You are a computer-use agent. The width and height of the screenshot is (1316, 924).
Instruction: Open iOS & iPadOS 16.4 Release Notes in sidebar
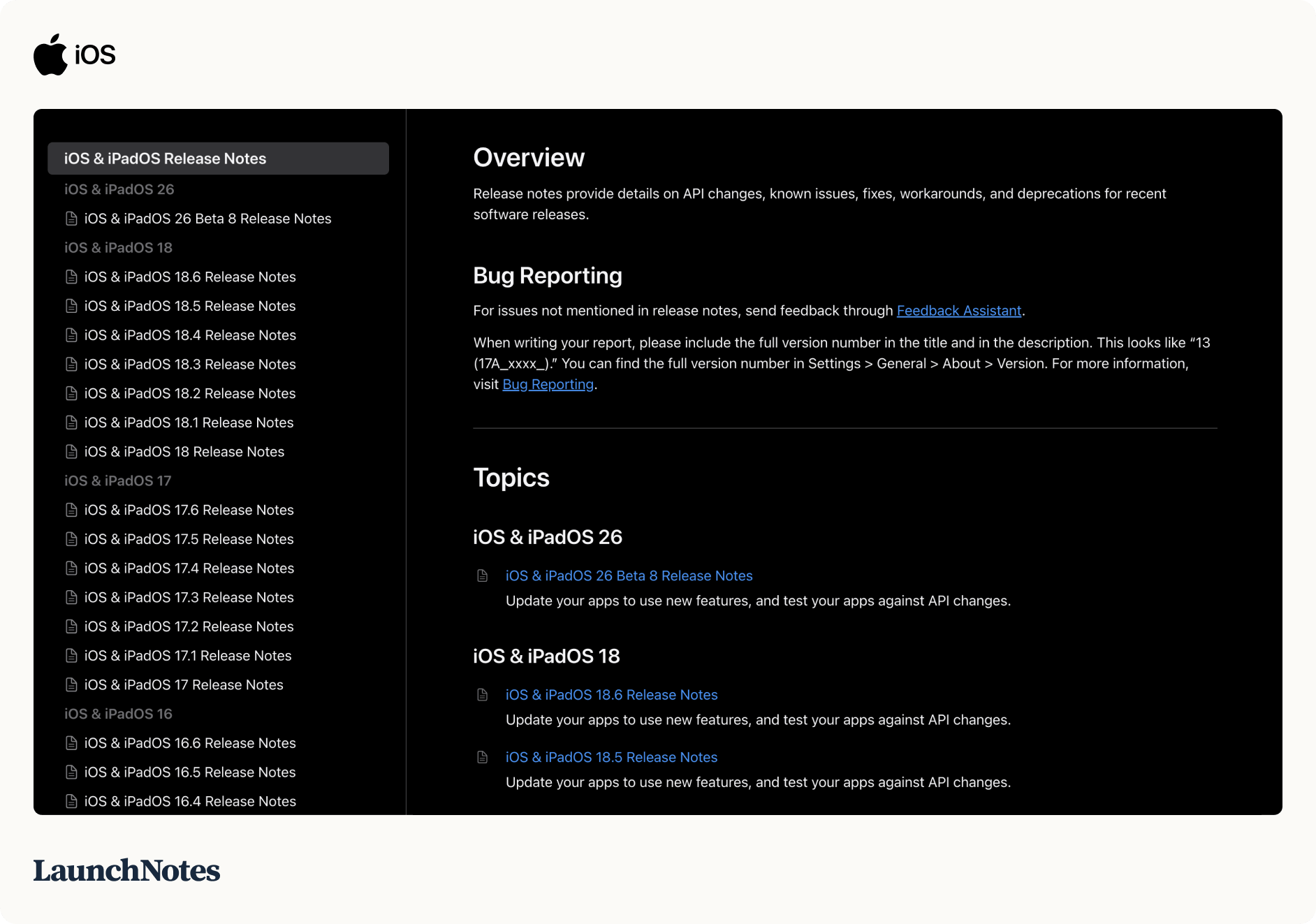(x=190, y=802)
